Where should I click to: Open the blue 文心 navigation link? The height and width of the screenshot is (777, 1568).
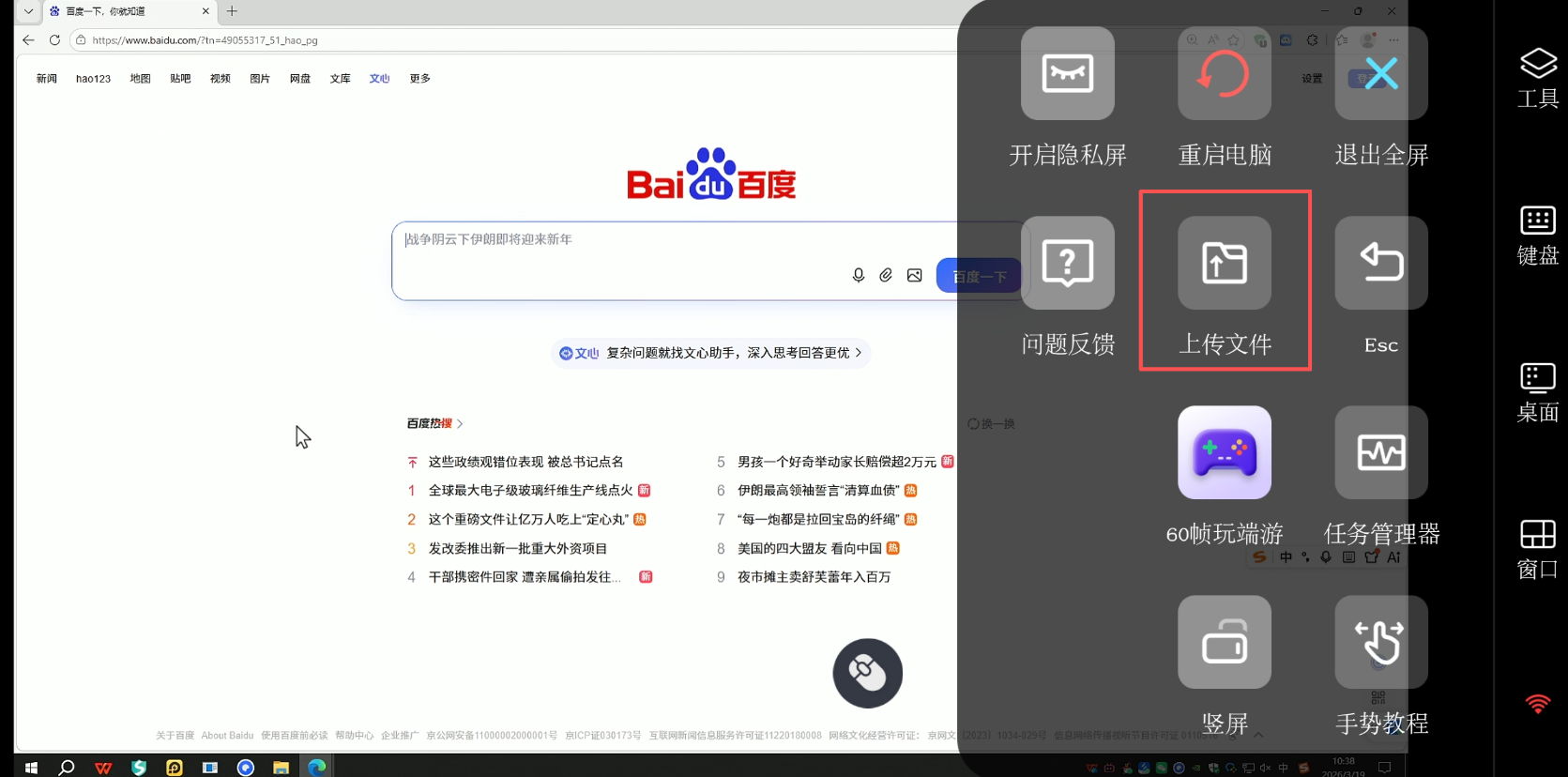coord(379,79)
